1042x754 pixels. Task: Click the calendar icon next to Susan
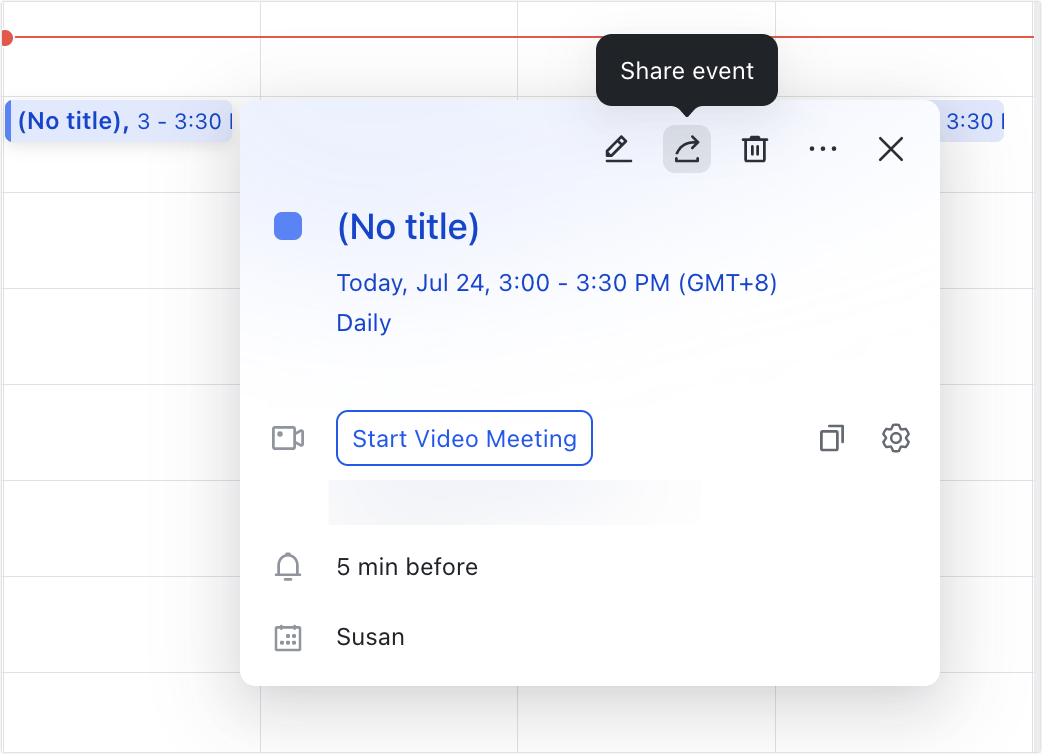(288, 638)
